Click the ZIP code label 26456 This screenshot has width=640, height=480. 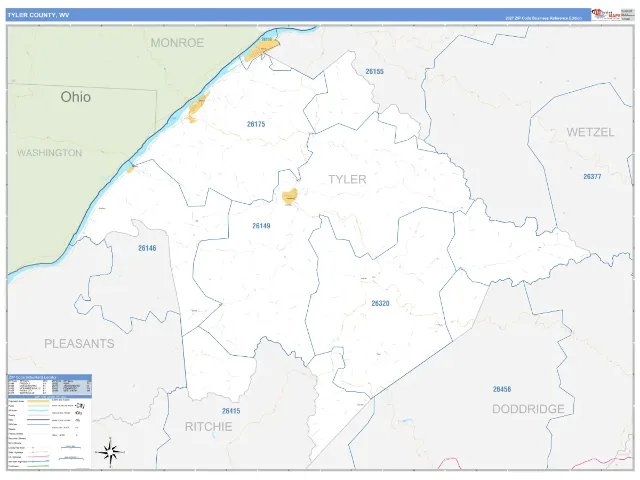502,389
